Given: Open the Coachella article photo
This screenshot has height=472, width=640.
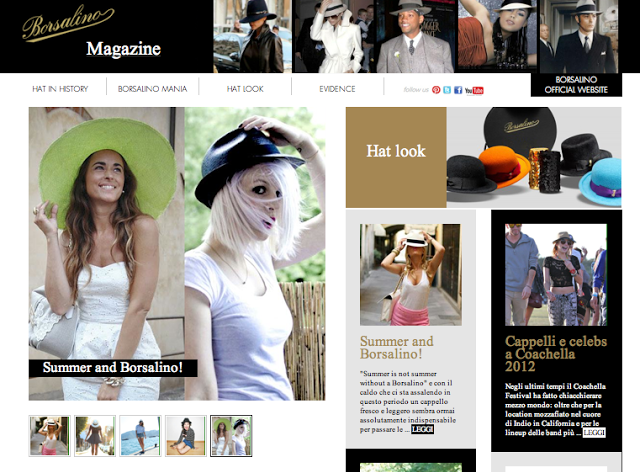Looking at the screenshot, I should pyautogui.click(x=556, y=274).
